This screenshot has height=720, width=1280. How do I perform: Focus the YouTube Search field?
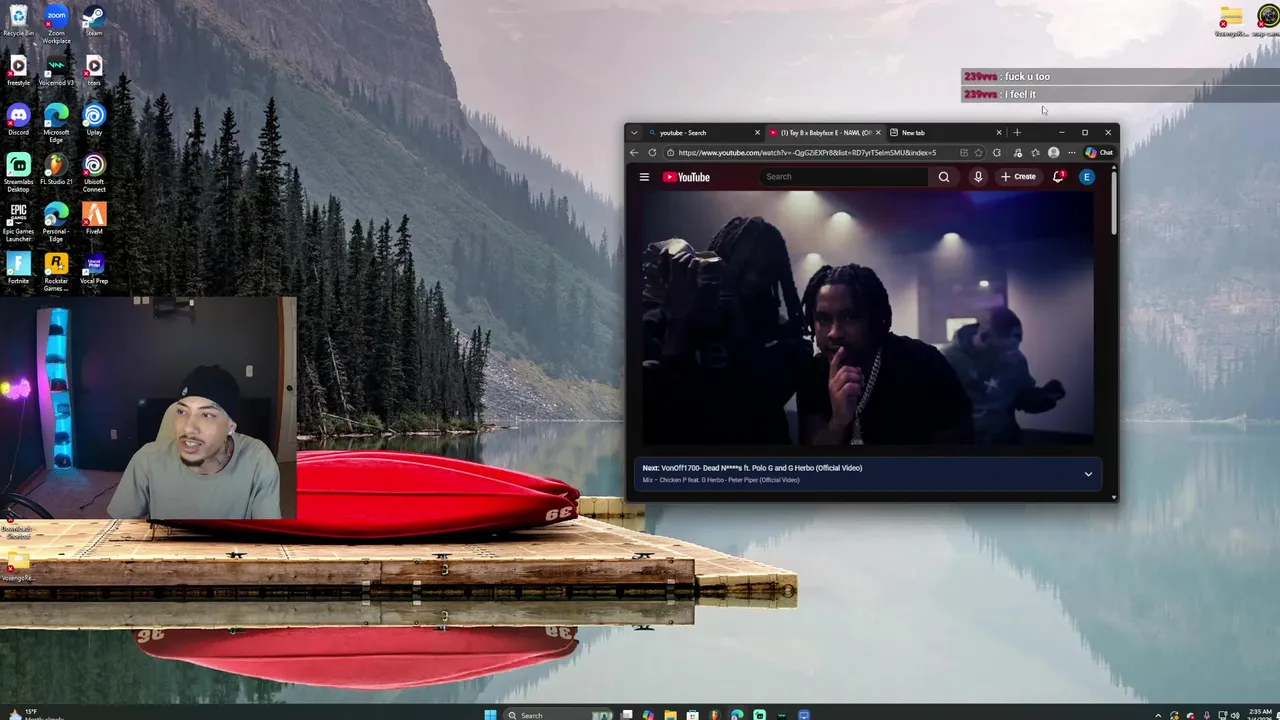(845, 177)
